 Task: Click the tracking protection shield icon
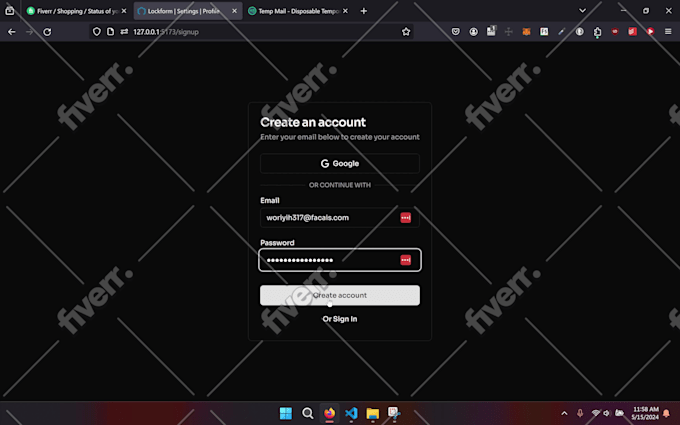click(97, 32)
